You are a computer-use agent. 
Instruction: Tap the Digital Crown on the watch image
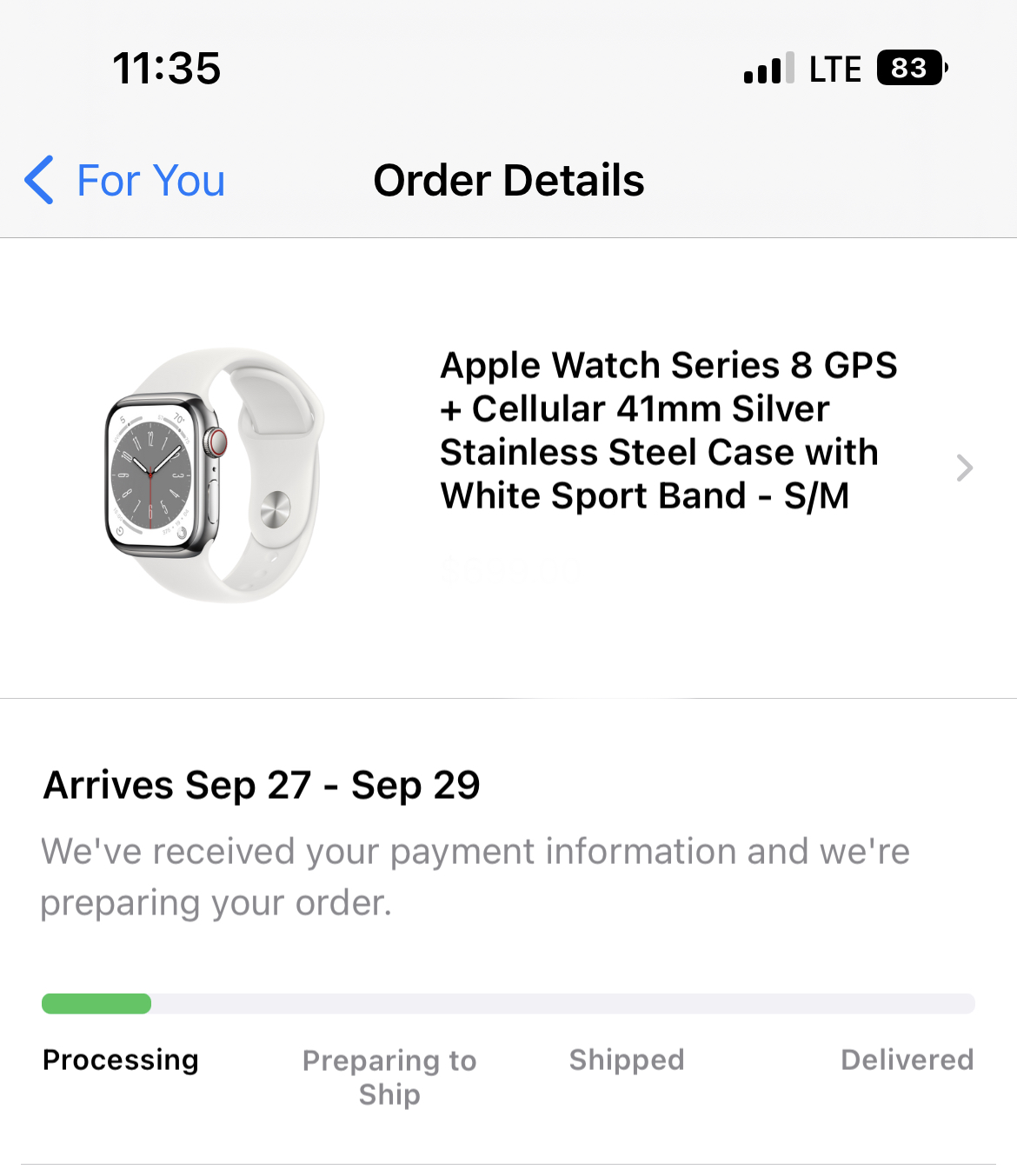(x=216, y=442)
